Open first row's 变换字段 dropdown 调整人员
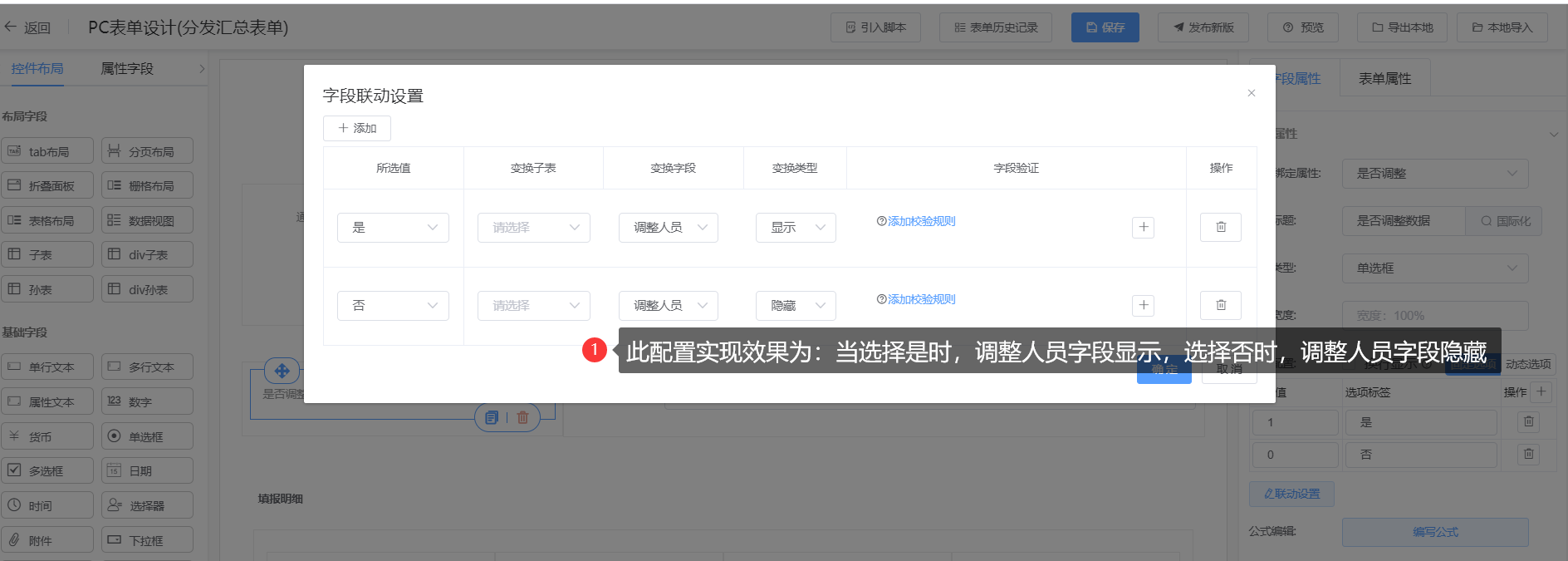The image size is (1568, 561). click(x=668, y=228)
